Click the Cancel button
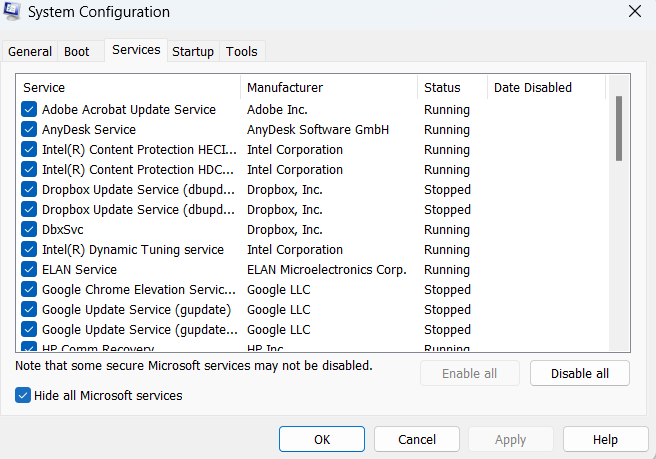This screenshot has width=656, height=459. point(417,439)
